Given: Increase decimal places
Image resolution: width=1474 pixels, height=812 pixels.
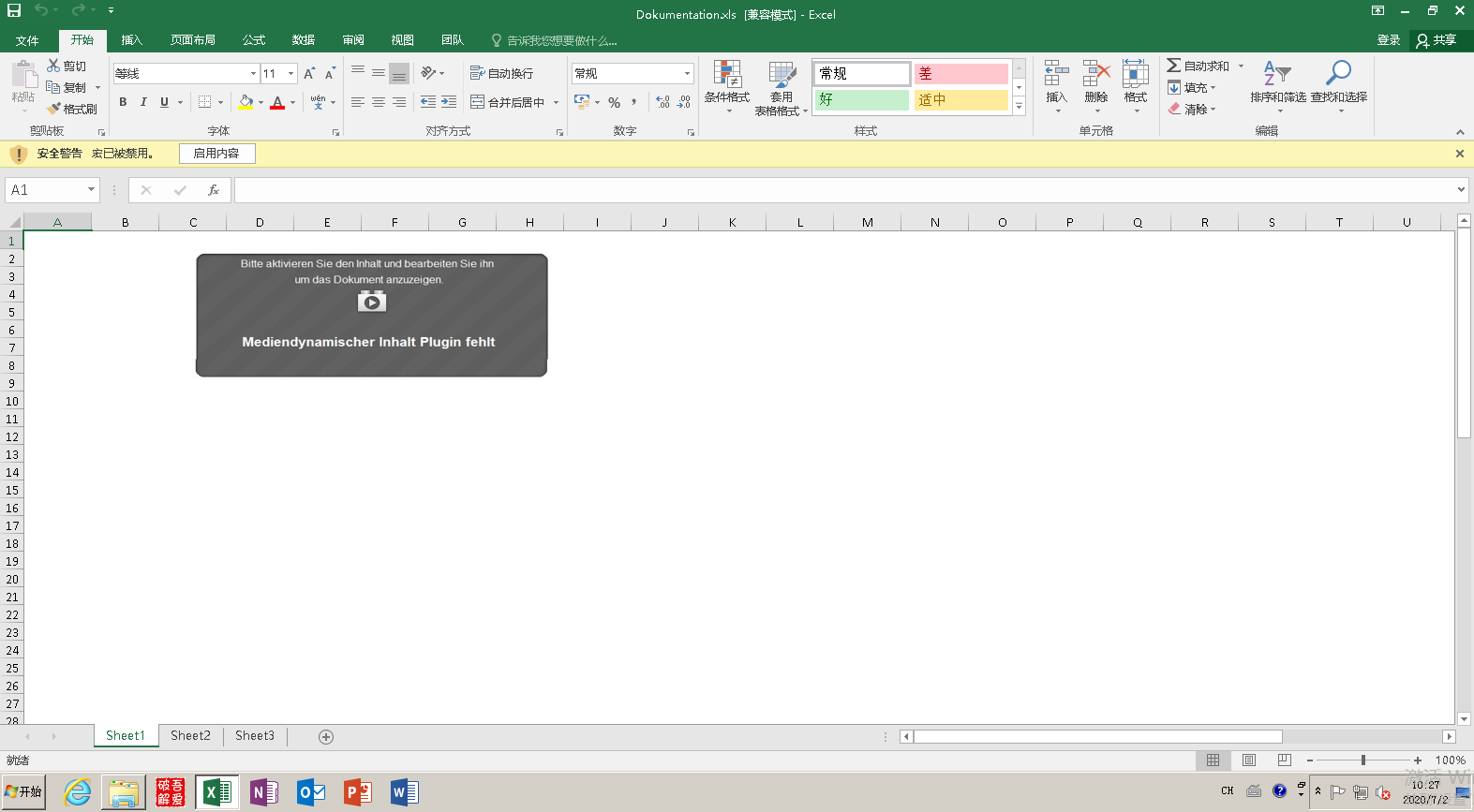Looking at the screenshot, I should (663, 102).
